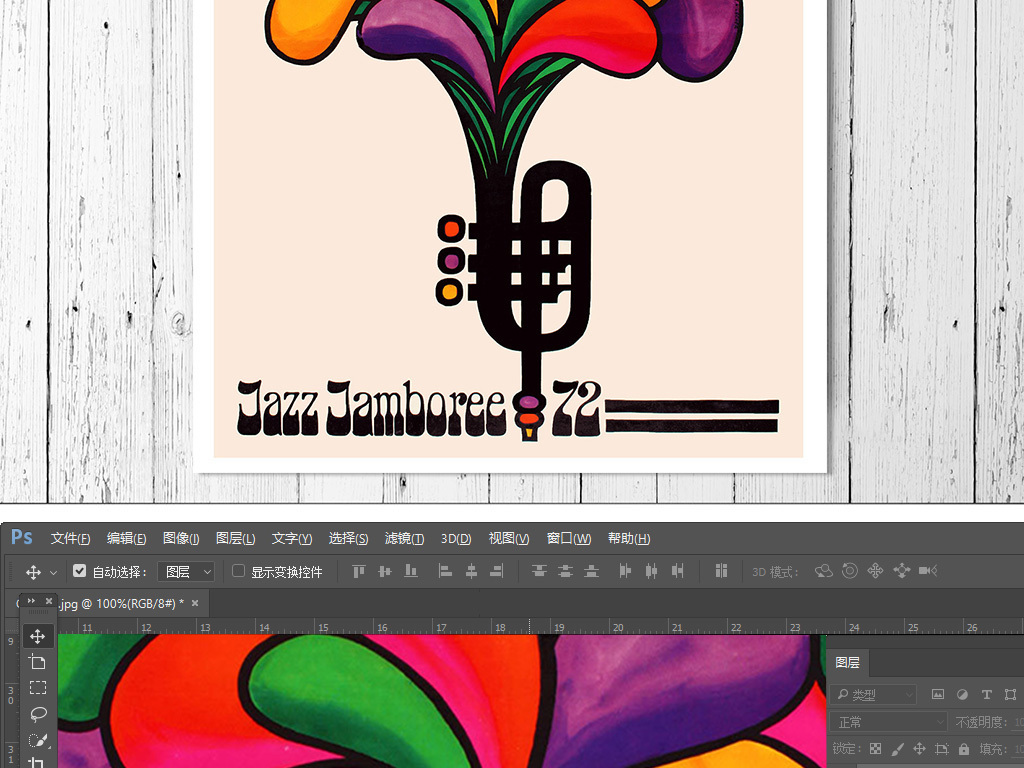The image size is (1024, 768).
Task: Uncheck the 自动选择 checkbox
Action: 79,571
